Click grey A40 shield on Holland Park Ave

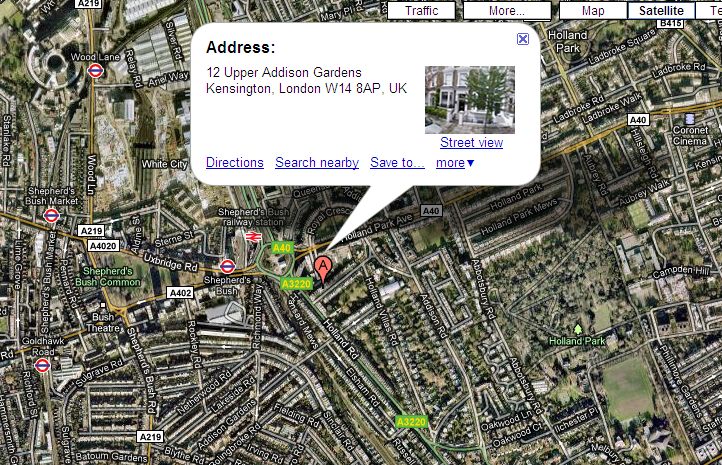pos(431,211)
